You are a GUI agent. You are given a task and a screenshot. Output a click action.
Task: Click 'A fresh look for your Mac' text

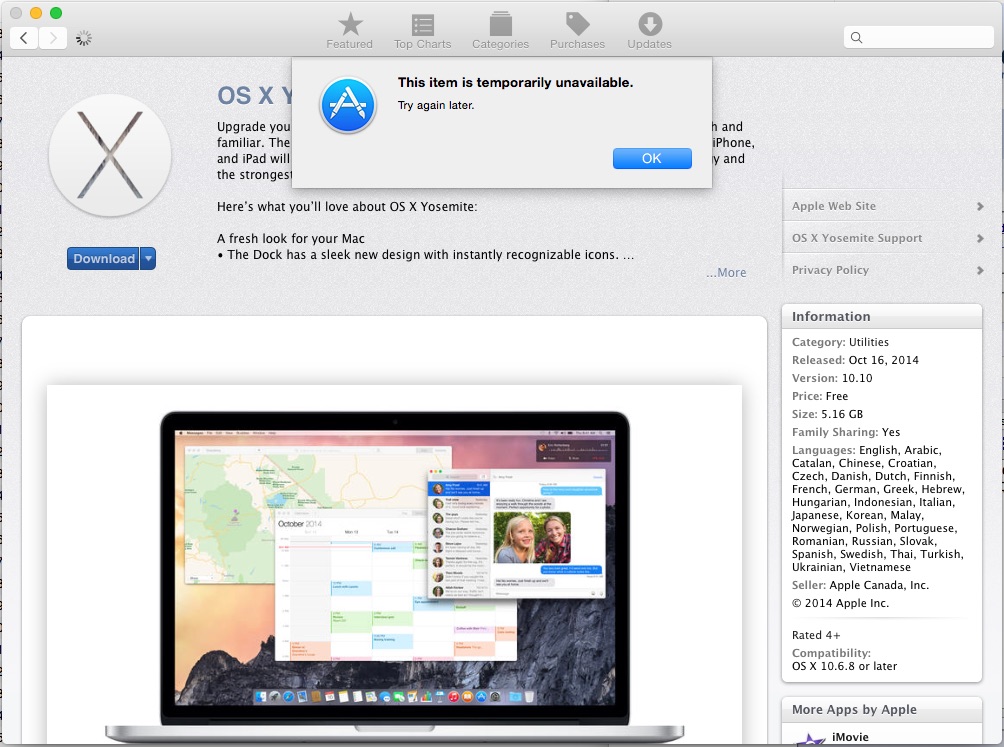click(x=291, y=238)
